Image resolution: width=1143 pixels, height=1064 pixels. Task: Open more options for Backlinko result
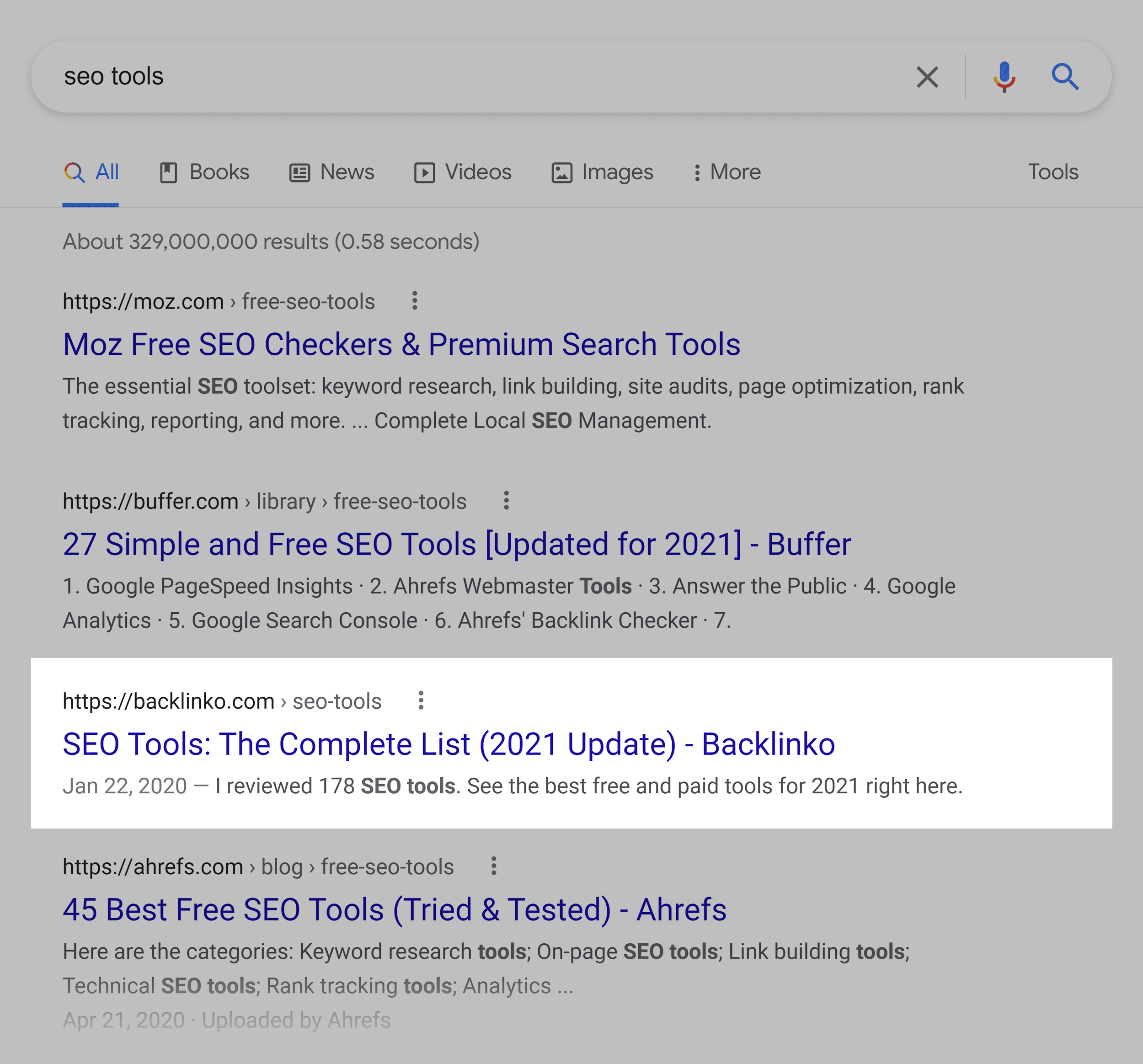coord(422,700)
